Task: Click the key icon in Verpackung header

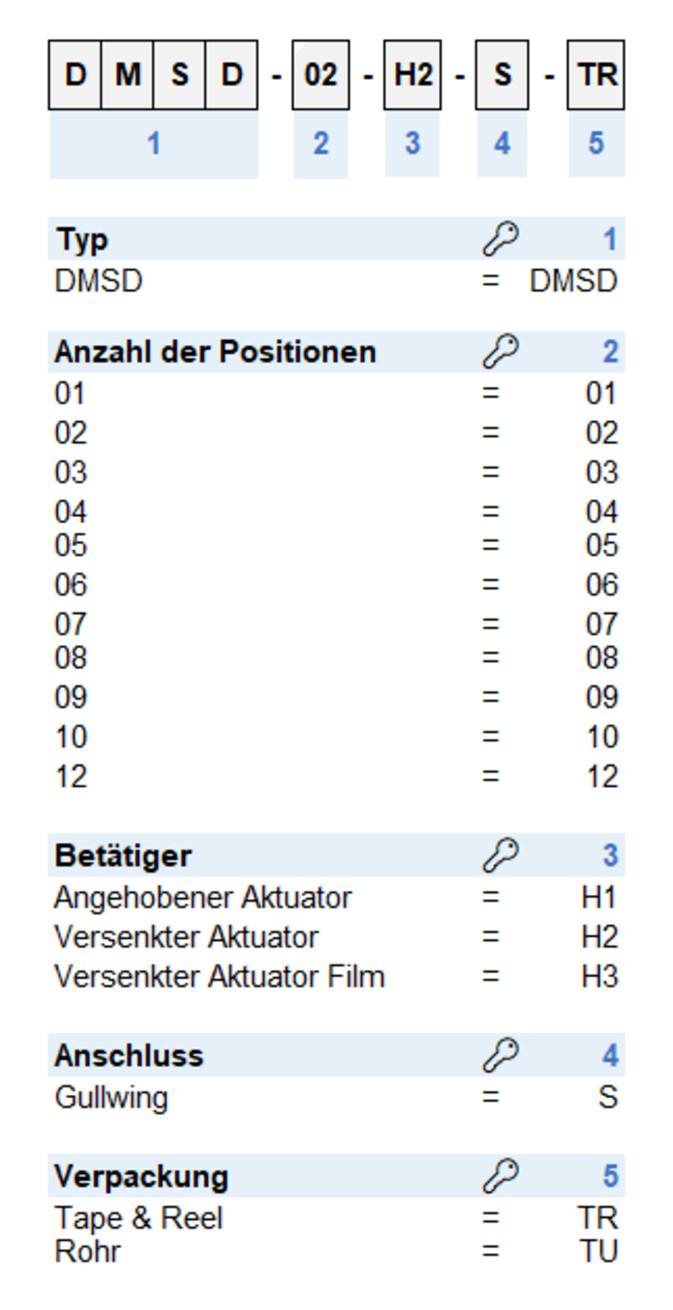Action: [500, 1177]
